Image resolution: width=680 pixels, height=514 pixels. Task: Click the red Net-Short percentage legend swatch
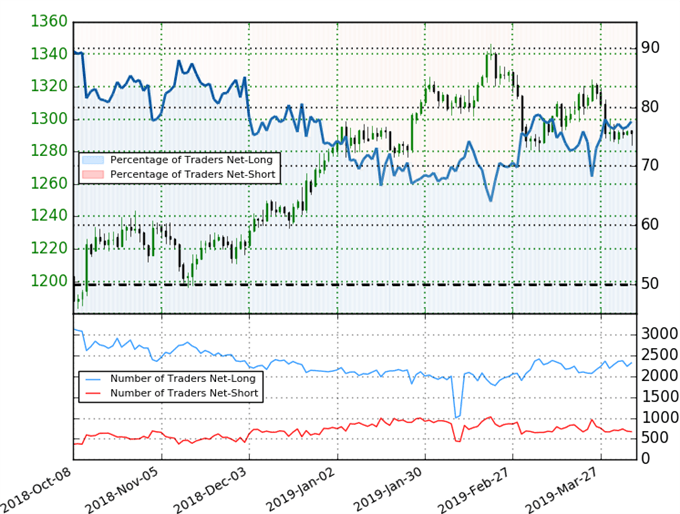[x=92, y=174]
